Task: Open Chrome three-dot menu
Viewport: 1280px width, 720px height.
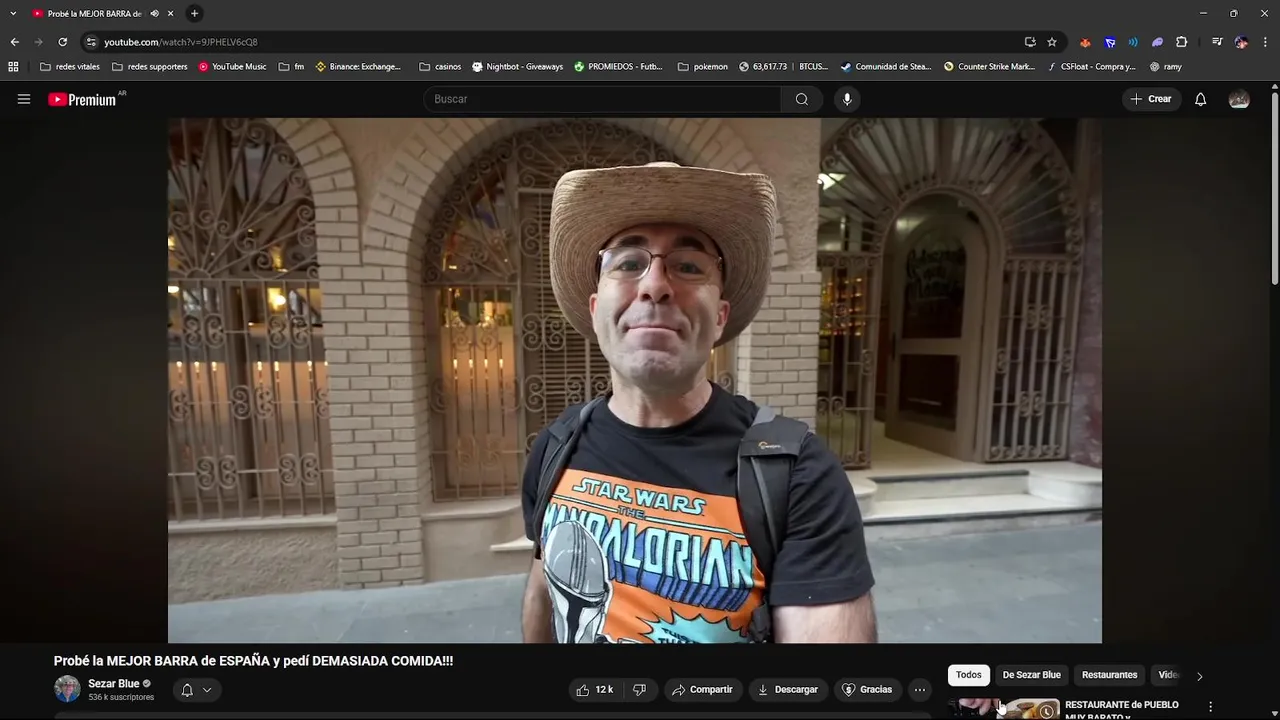Action: tap(1265, 42)
